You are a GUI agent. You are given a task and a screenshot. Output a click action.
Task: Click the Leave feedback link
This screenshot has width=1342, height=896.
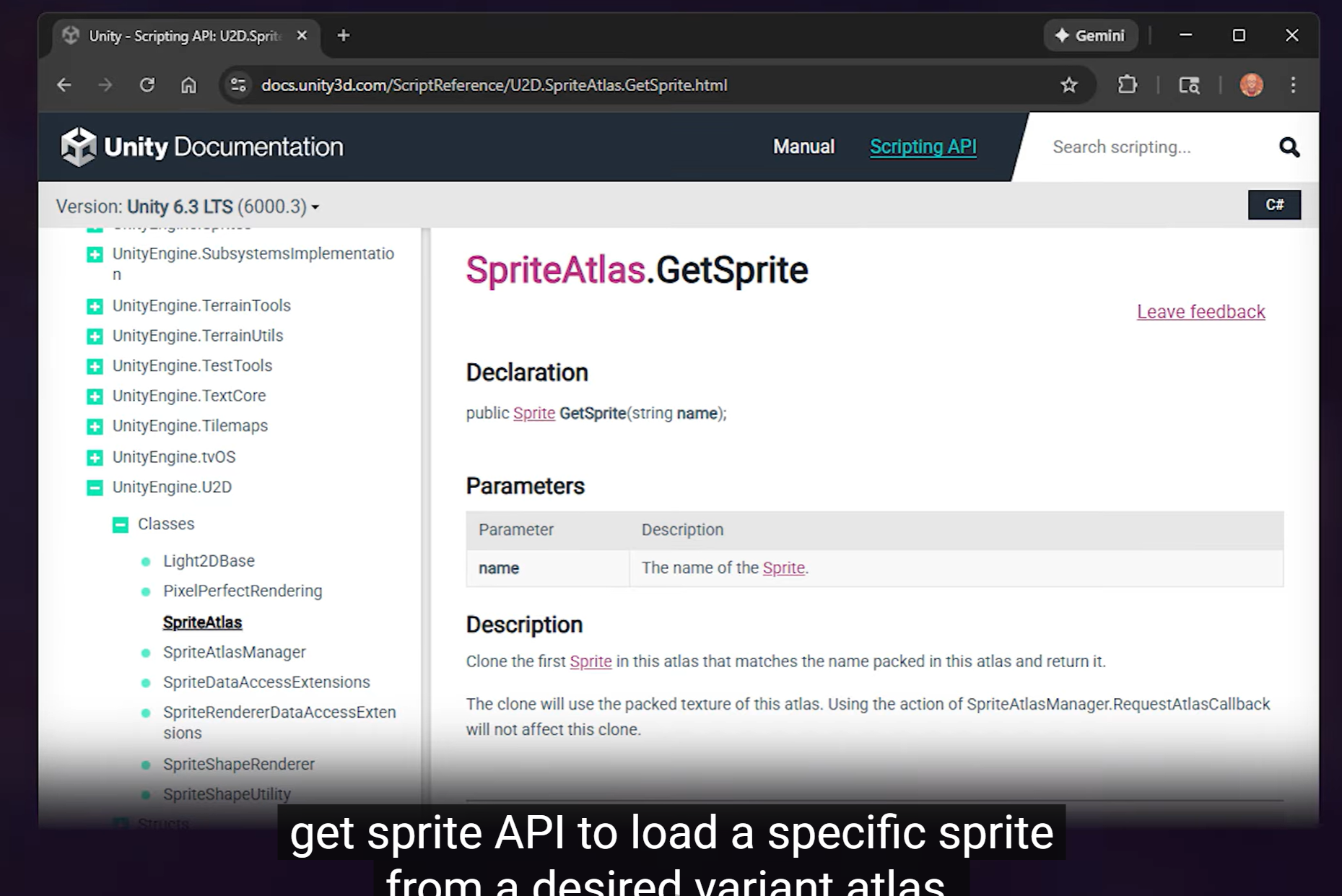coord(1201,311)
